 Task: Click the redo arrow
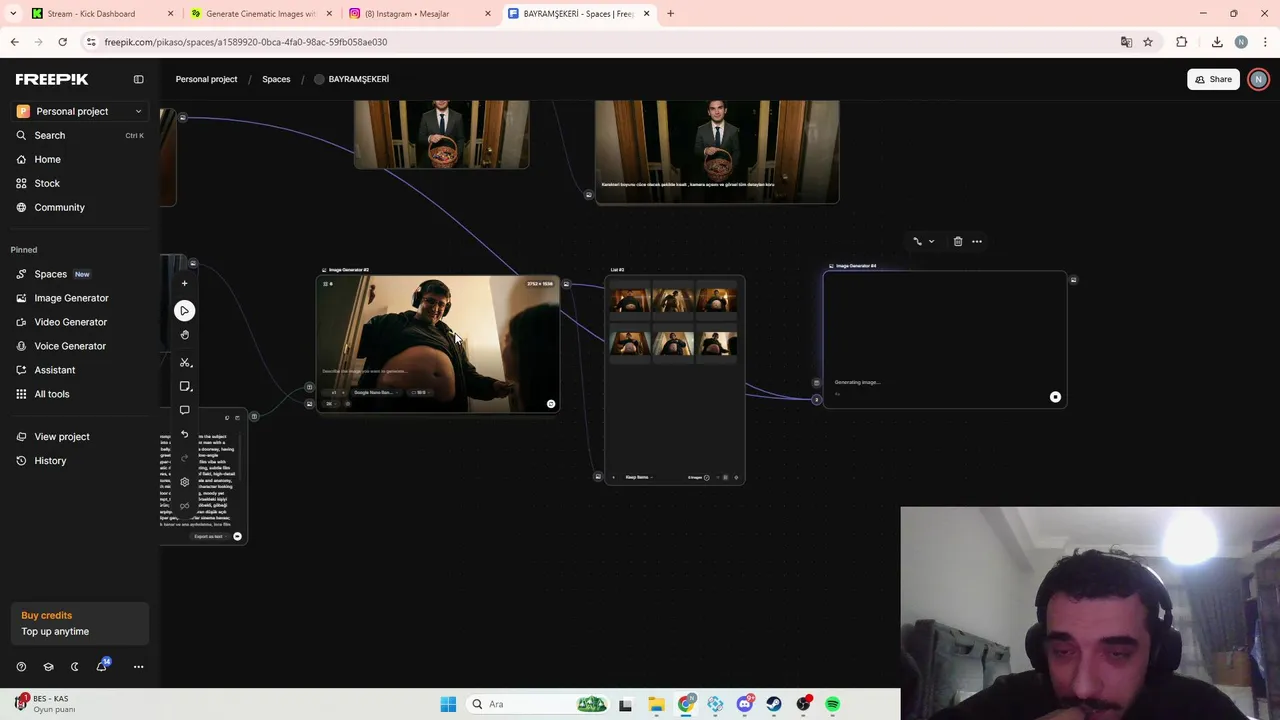(x=184, y=458)
